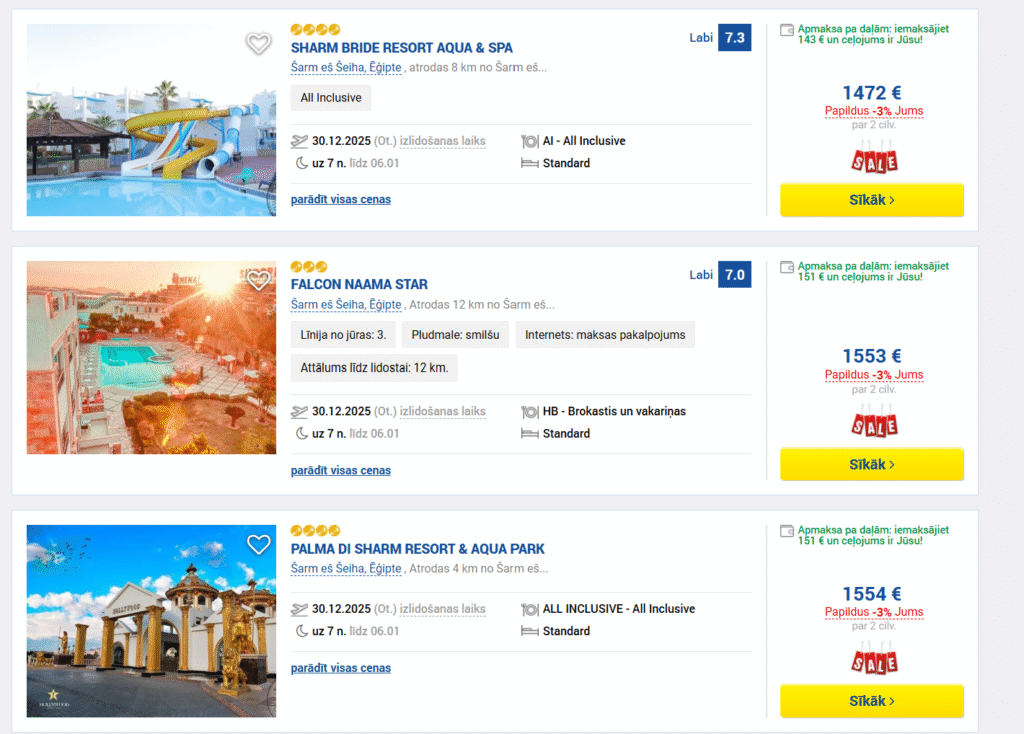Open Sīkāk details for 1472 € offer

(x=871, y=200)
